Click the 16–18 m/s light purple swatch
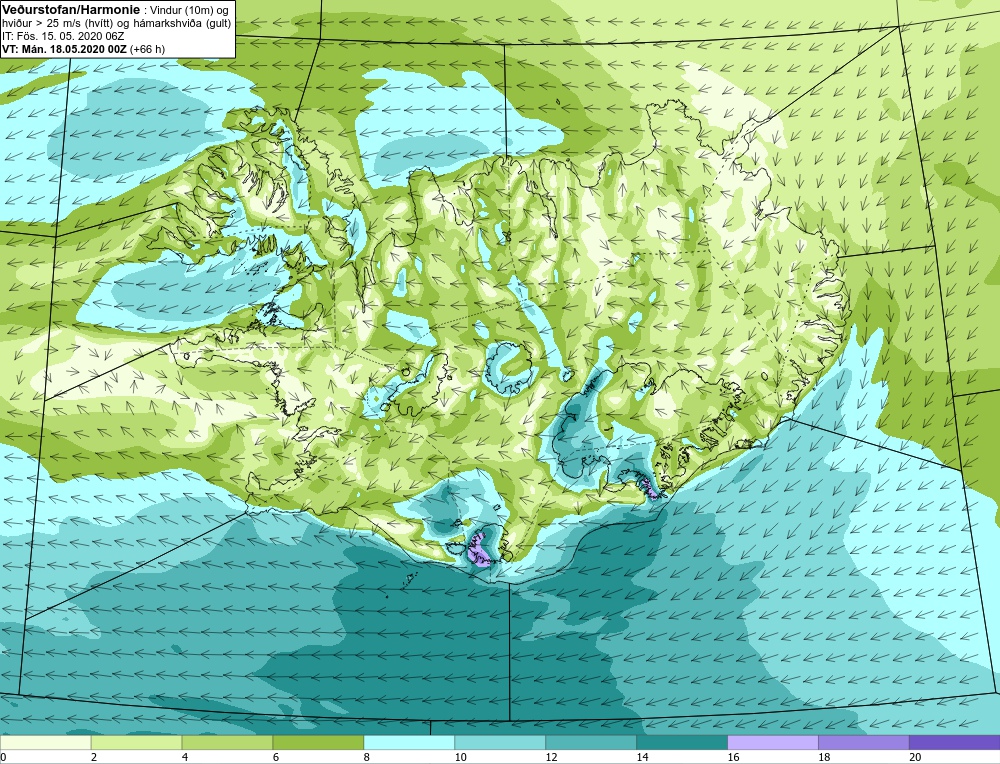 coord(773,742)
